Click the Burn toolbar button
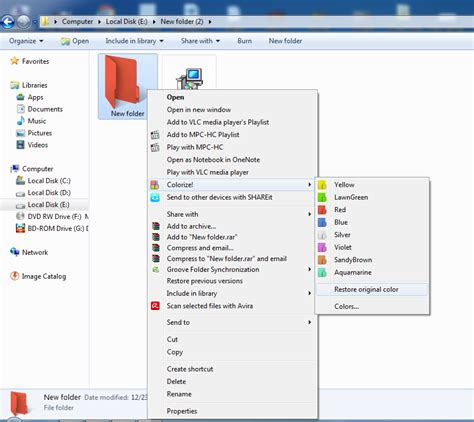474x422 pixels. point(244,41)
